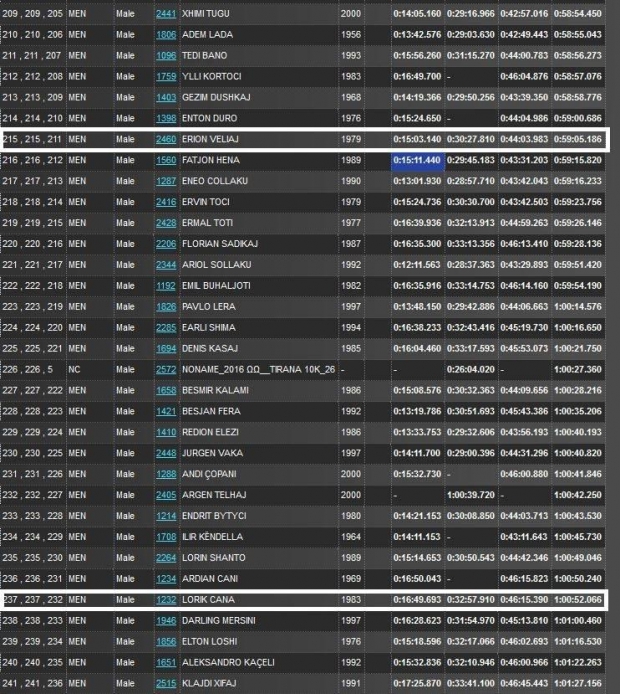620x694 pixels.
Task: Open bib 2441 link for Xhimi Tugu
Action: point(166,14)
